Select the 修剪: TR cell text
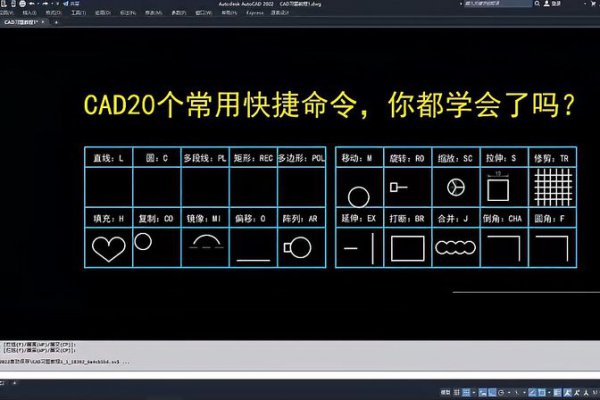600x400 pixels. tap(551, 158)
